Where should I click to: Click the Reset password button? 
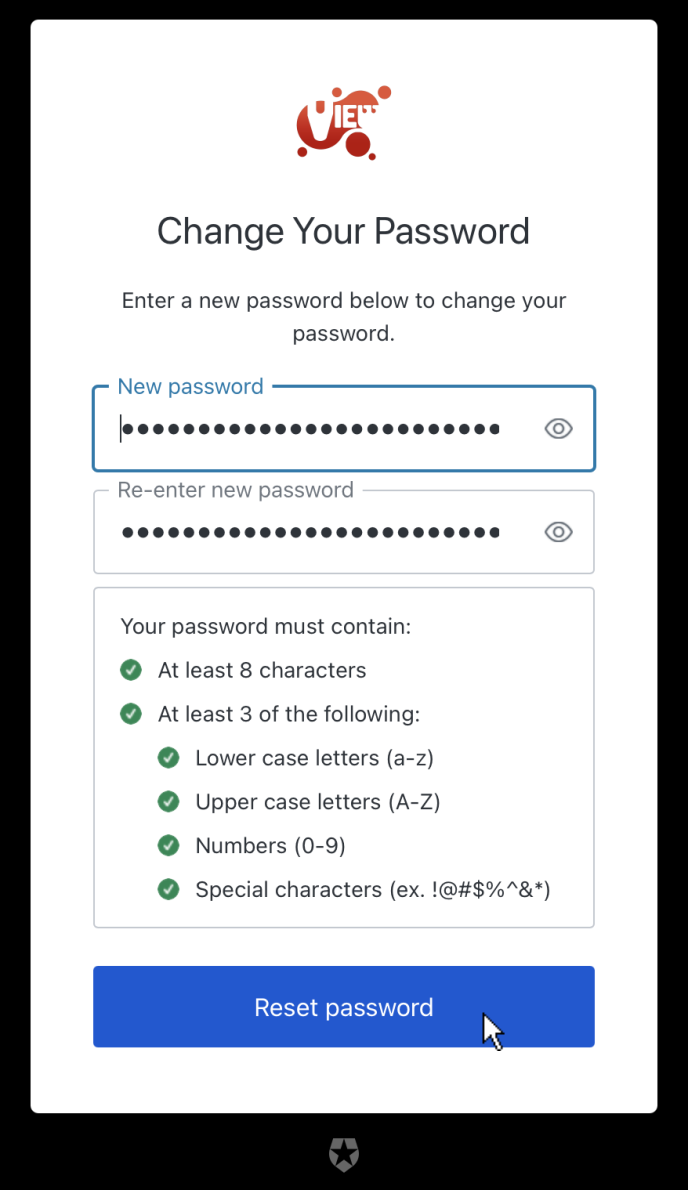tap(343, 1007)
